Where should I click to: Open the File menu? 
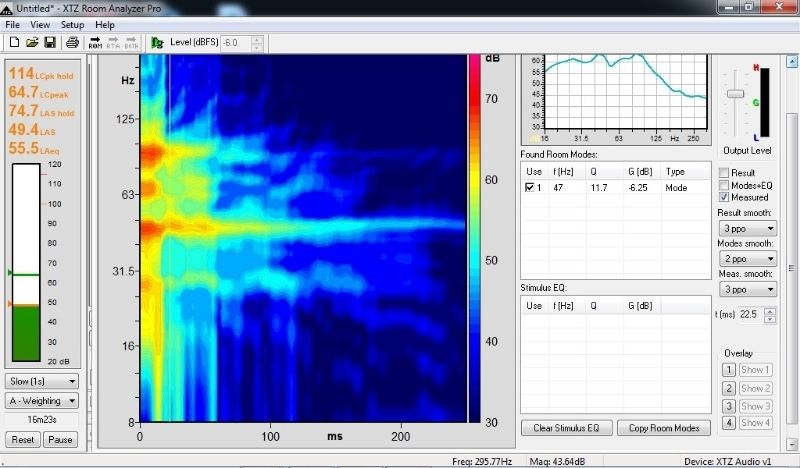click(12, 24)
